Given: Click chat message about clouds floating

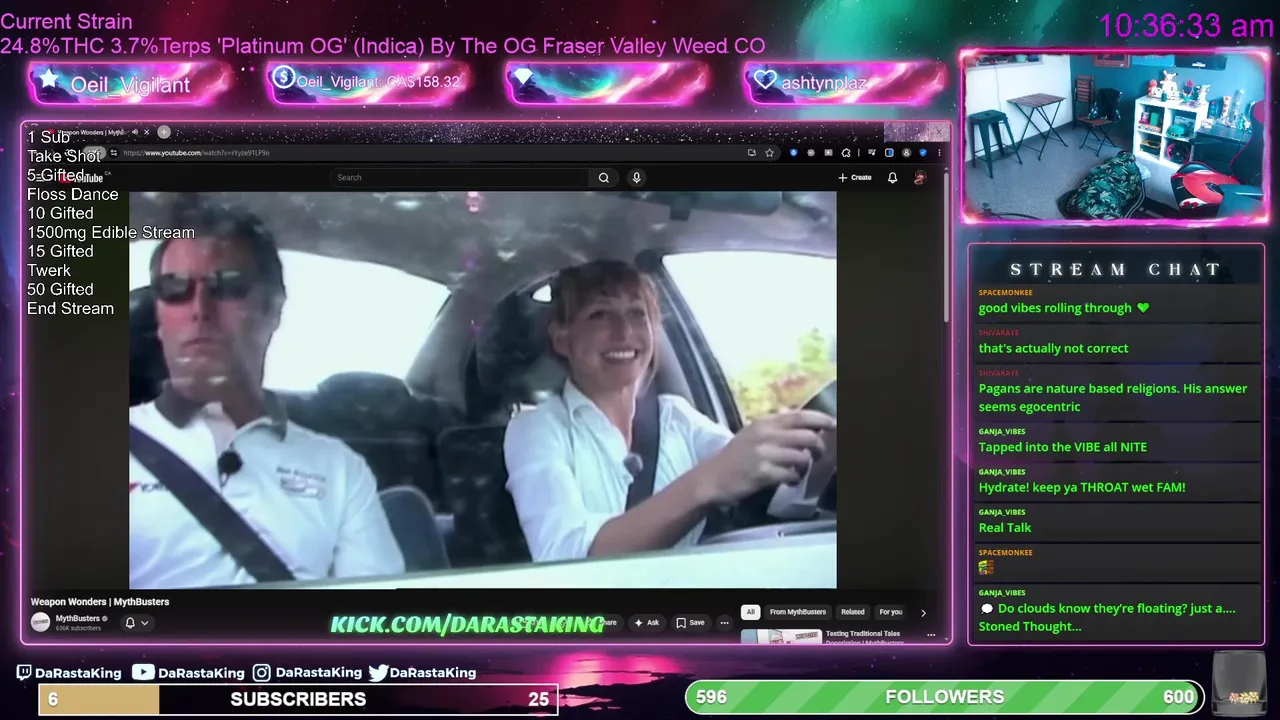Looking at the screenshot, I should [x=1107, y=617].
